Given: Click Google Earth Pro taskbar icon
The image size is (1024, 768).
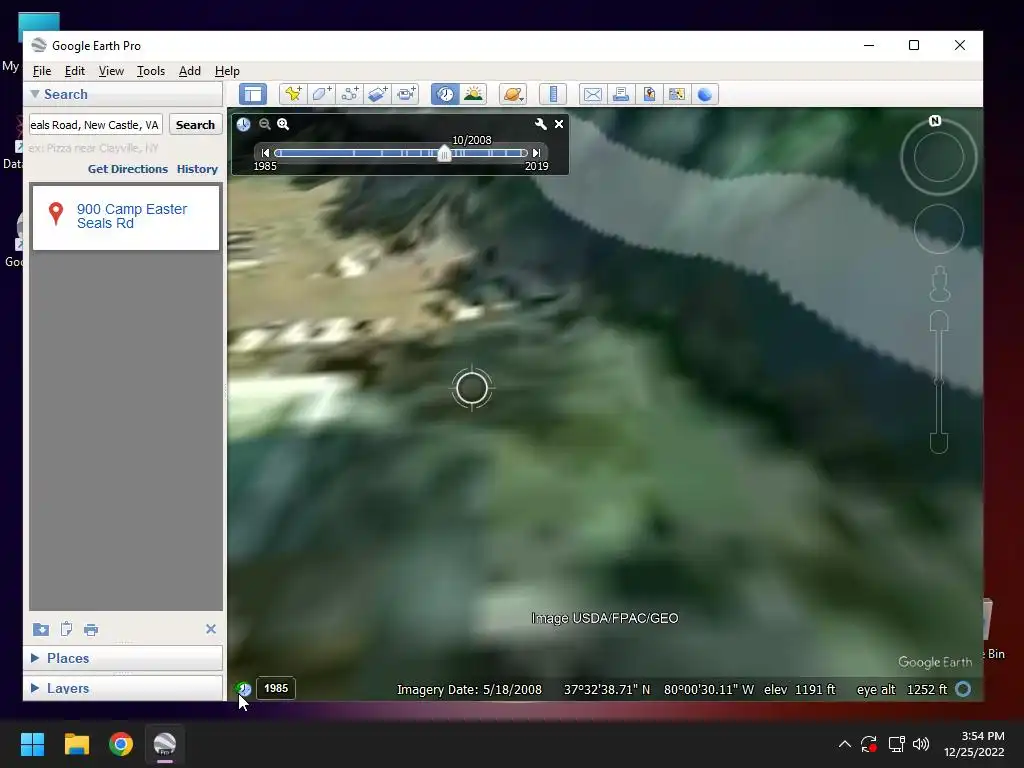Looking at the screenshot, I should [x=165, y=744].
